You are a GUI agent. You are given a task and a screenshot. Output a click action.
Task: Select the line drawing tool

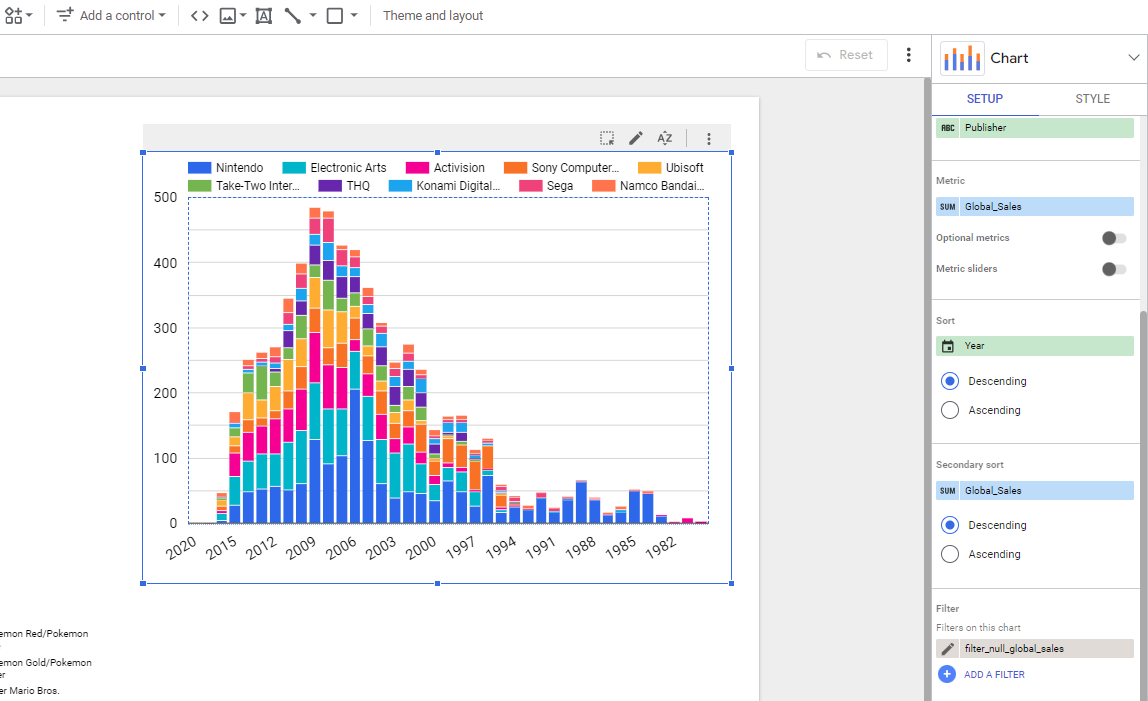293,16
